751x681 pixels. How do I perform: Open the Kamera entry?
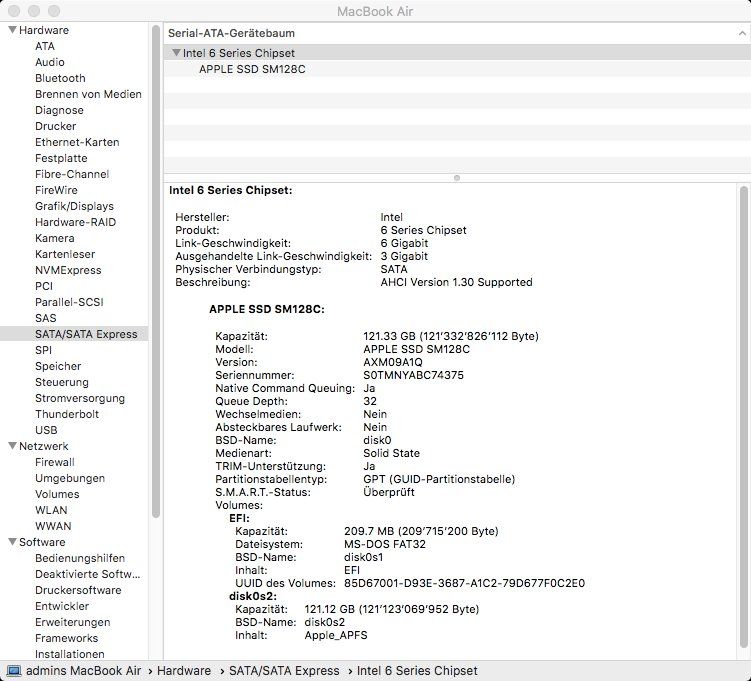point(55,238)
